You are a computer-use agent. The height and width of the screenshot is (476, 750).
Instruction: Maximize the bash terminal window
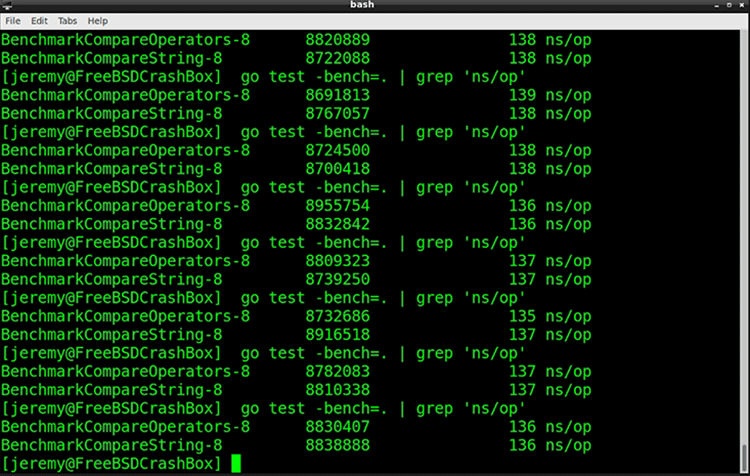pyautogui.click(x=729, y=5)
